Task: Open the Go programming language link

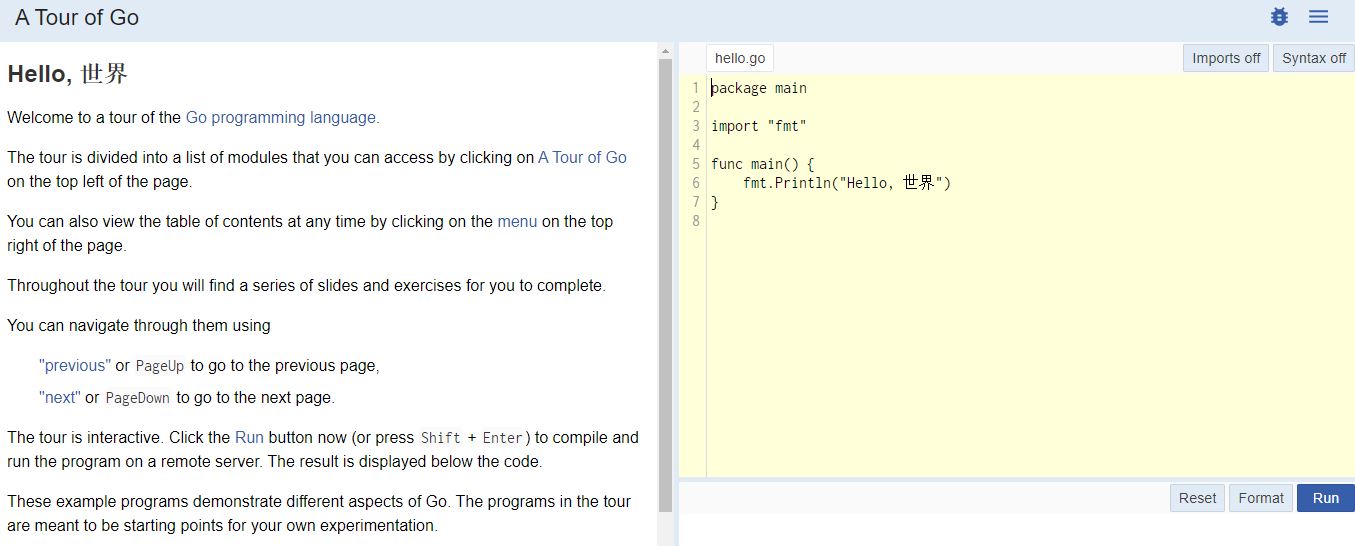Action: 281,117
